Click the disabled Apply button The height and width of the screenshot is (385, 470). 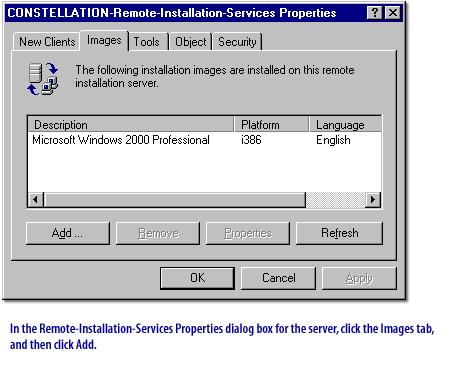[x=359, y=278]
